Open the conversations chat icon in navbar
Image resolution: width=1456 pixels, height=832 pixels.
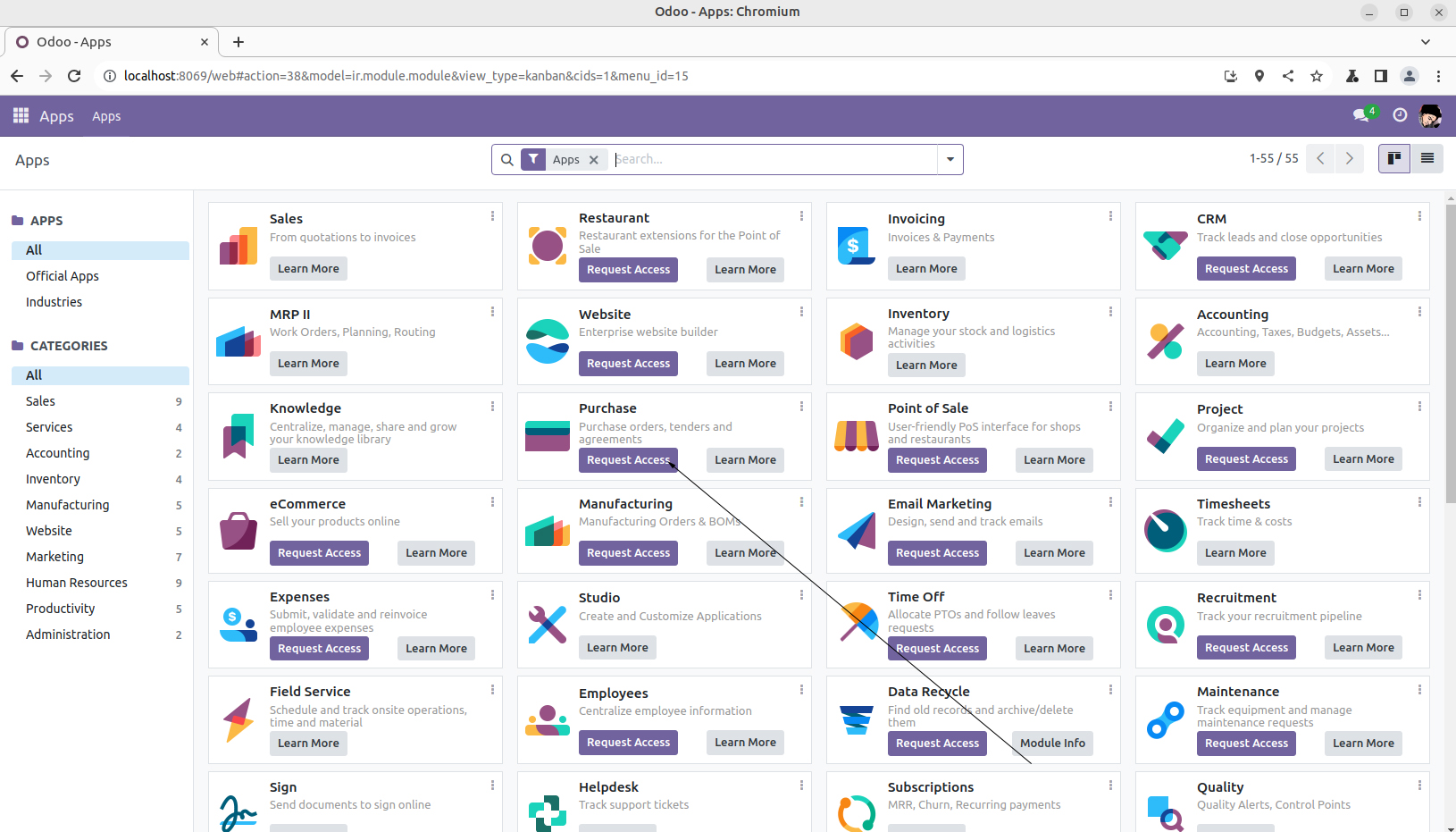point(1361,115)
